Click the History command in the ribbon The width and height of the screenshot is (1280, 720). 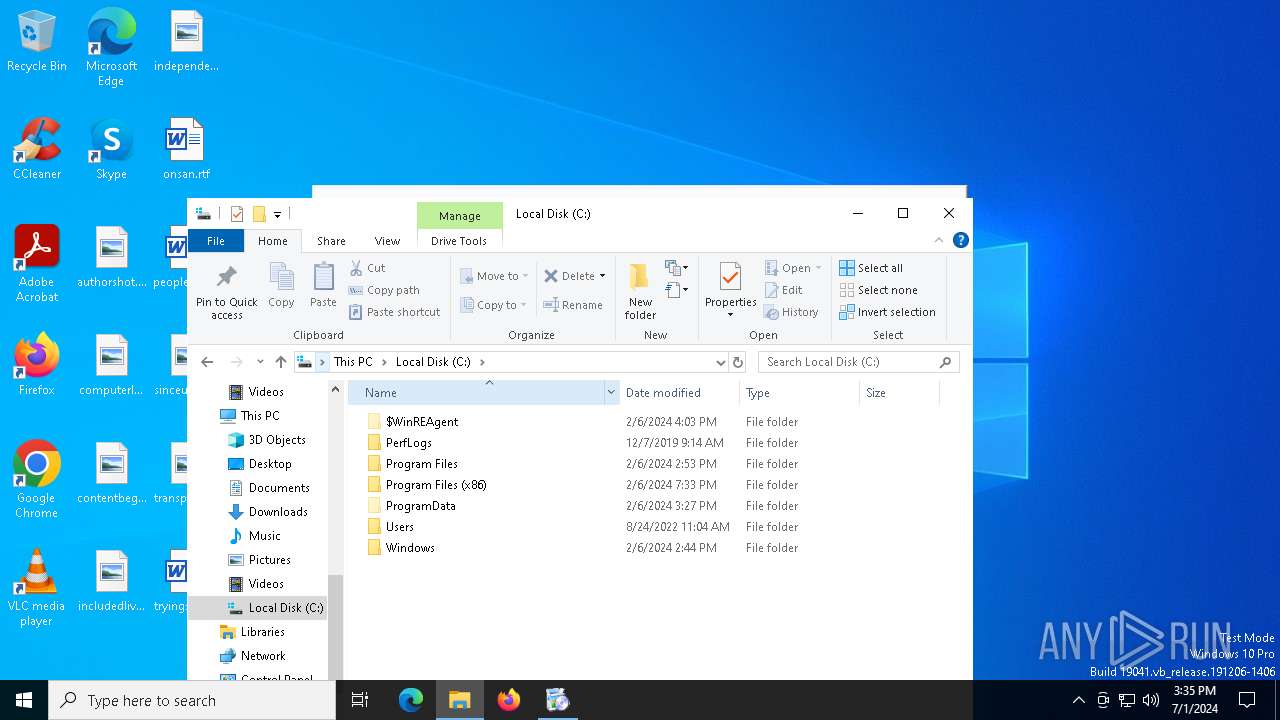791,312
